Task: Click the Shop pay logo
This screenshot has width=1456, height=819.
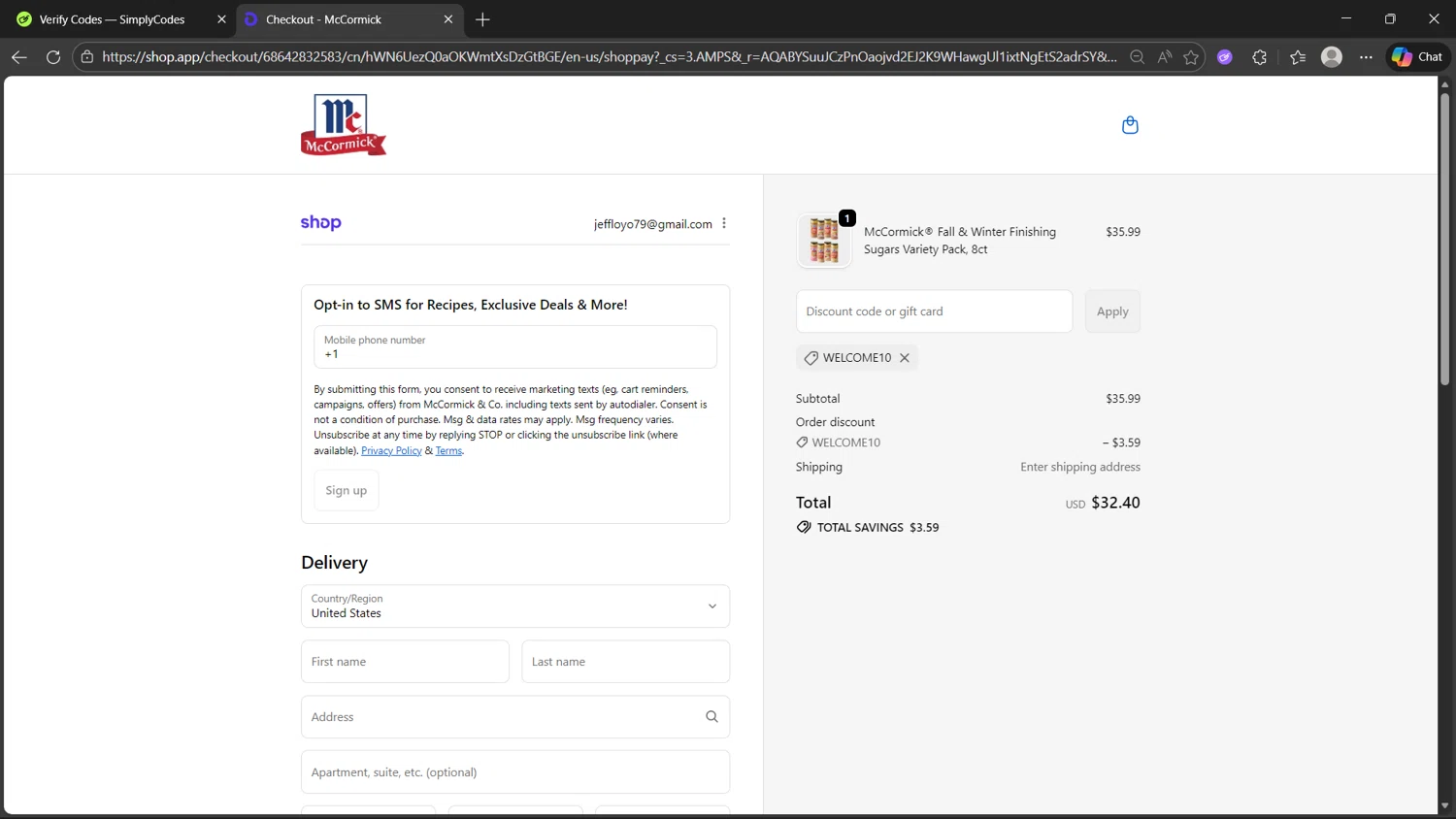Action: click(320, 223)
